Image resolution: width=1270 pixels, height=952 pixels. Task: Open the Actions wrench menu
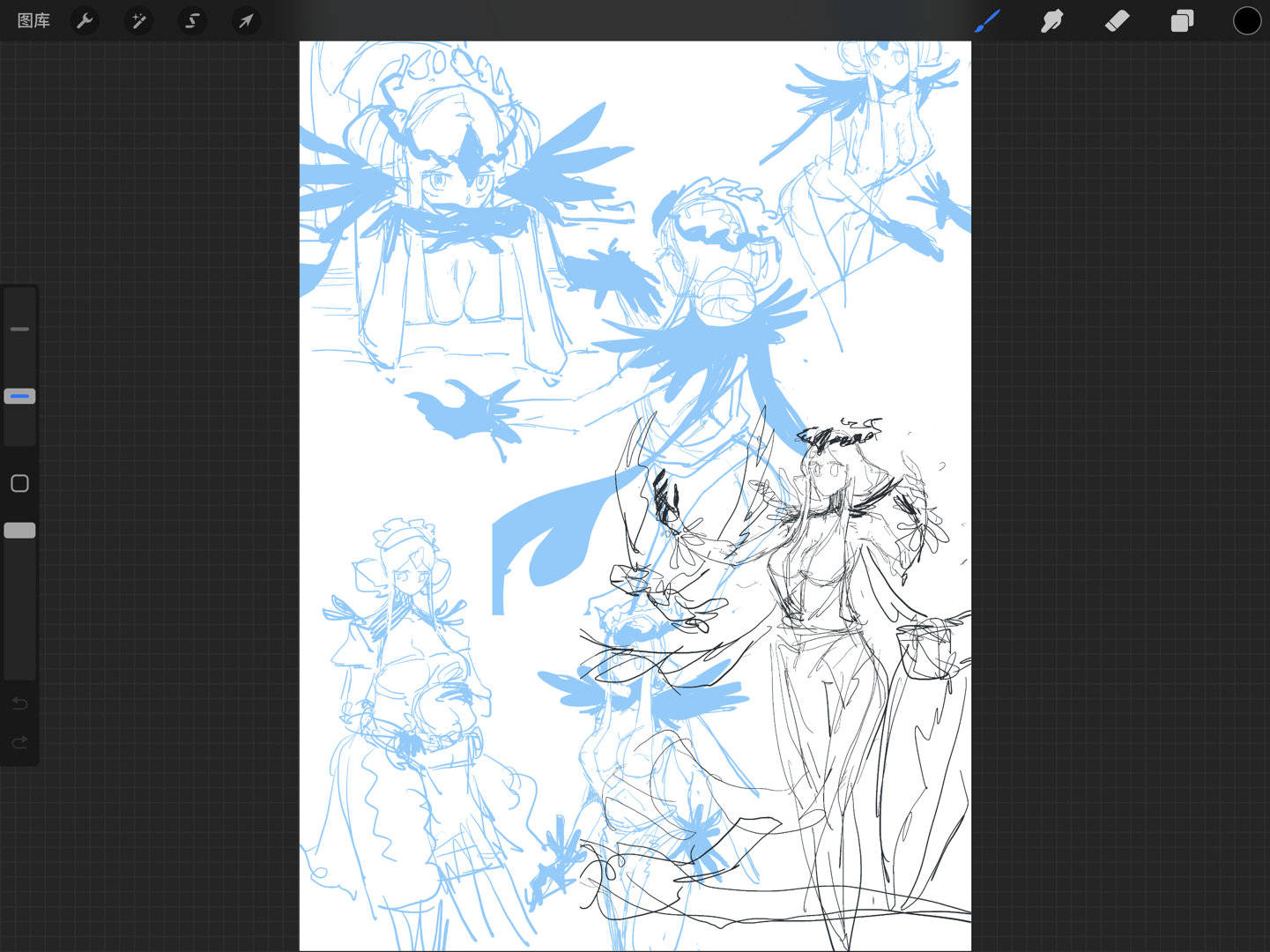(x=85, y=20)
